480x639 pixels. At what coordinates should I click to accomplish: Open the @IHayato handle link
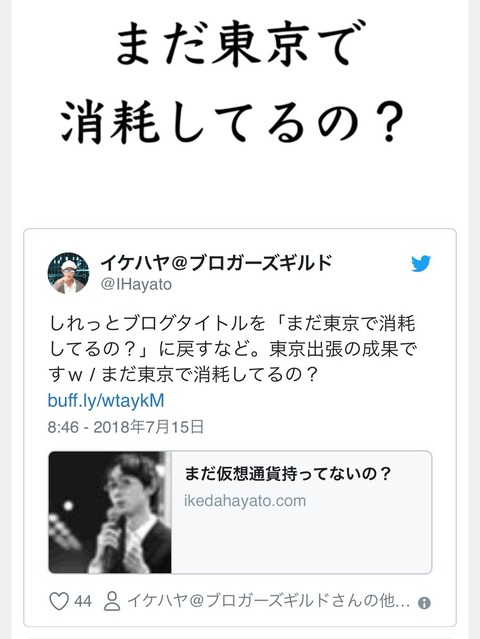(x=136, y=284)
